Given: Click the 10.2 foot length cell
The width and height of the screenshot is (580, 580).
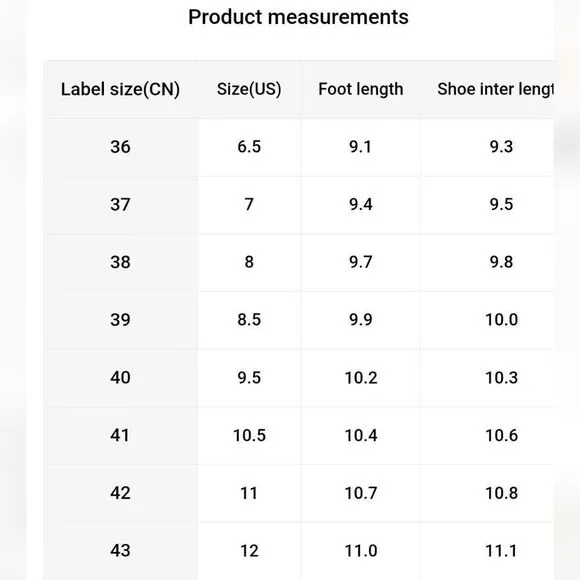Looking at the screenshot, I should point(361,378).
